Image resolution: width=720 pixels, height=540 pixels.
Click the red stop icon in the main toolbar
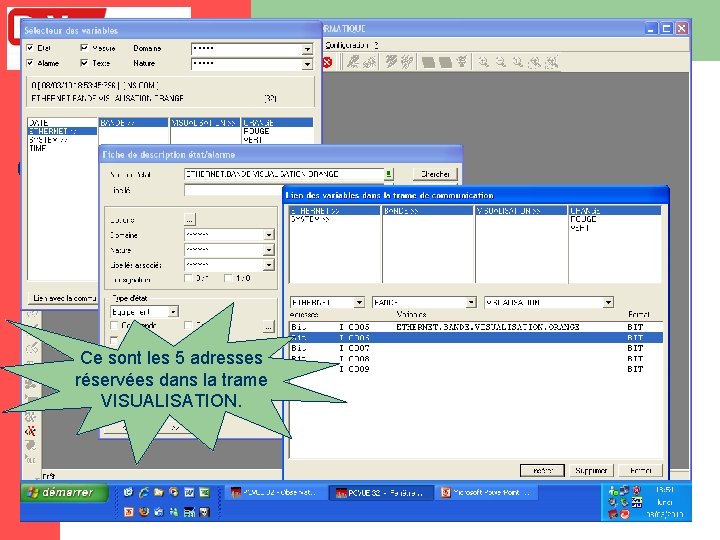pos(327,62)
